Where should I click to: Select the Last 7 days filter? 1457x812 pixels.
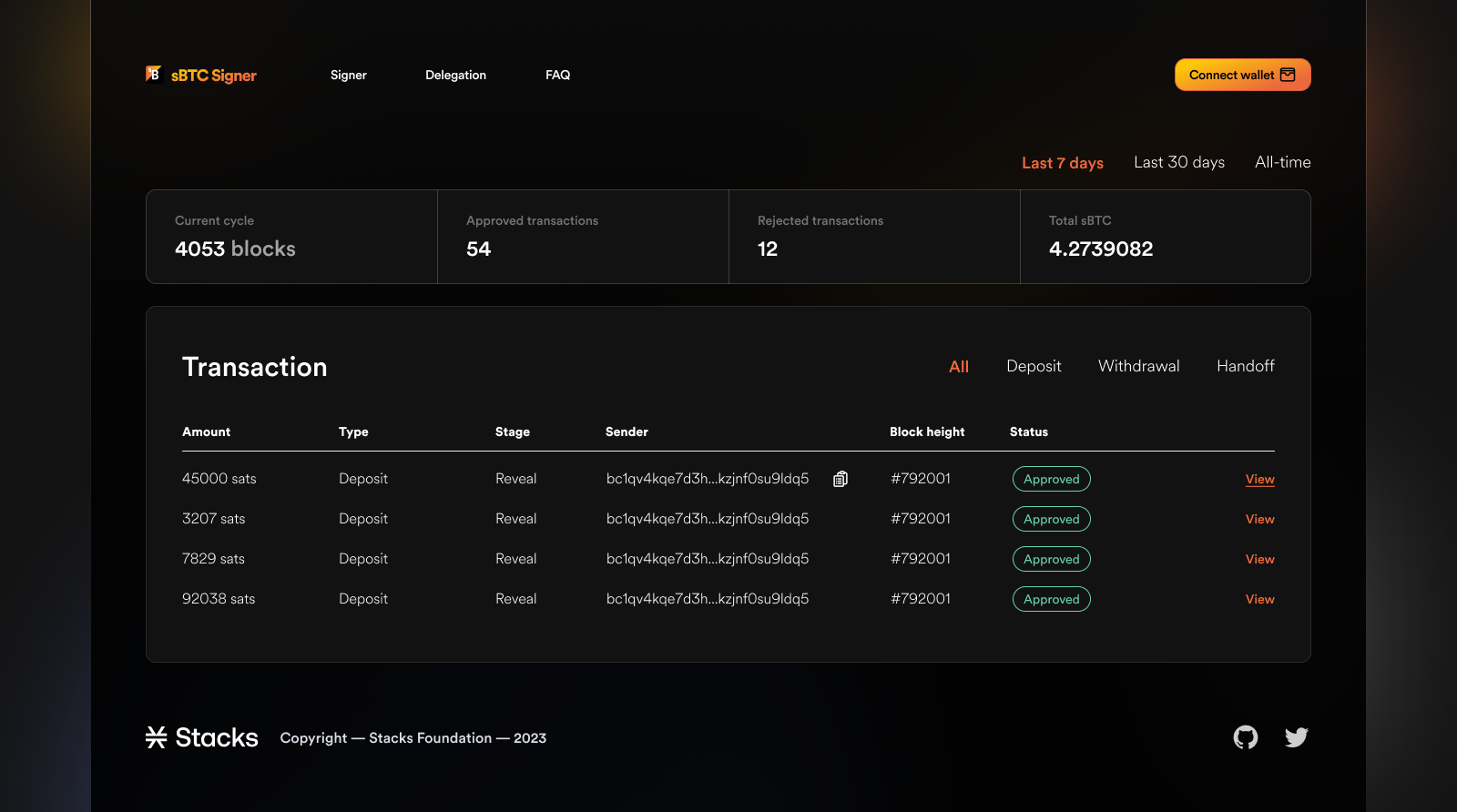tap(1062, 163)
